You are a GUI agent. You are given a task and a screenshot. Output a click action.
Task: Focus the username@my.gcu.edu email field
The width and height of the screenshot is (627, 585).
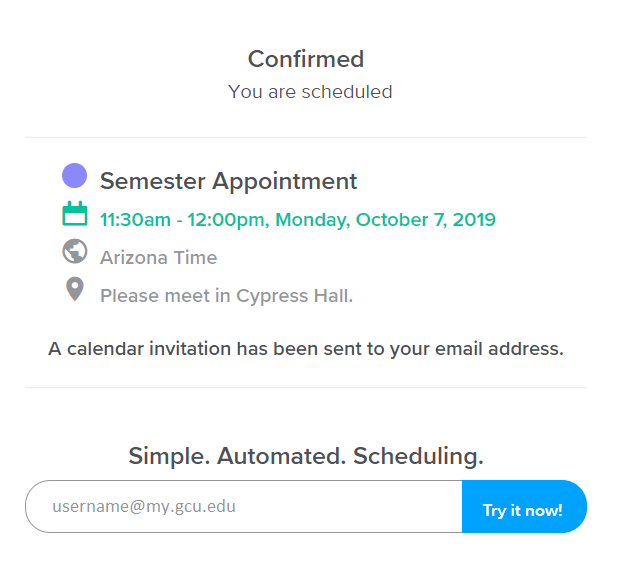[x=244, y=506]
